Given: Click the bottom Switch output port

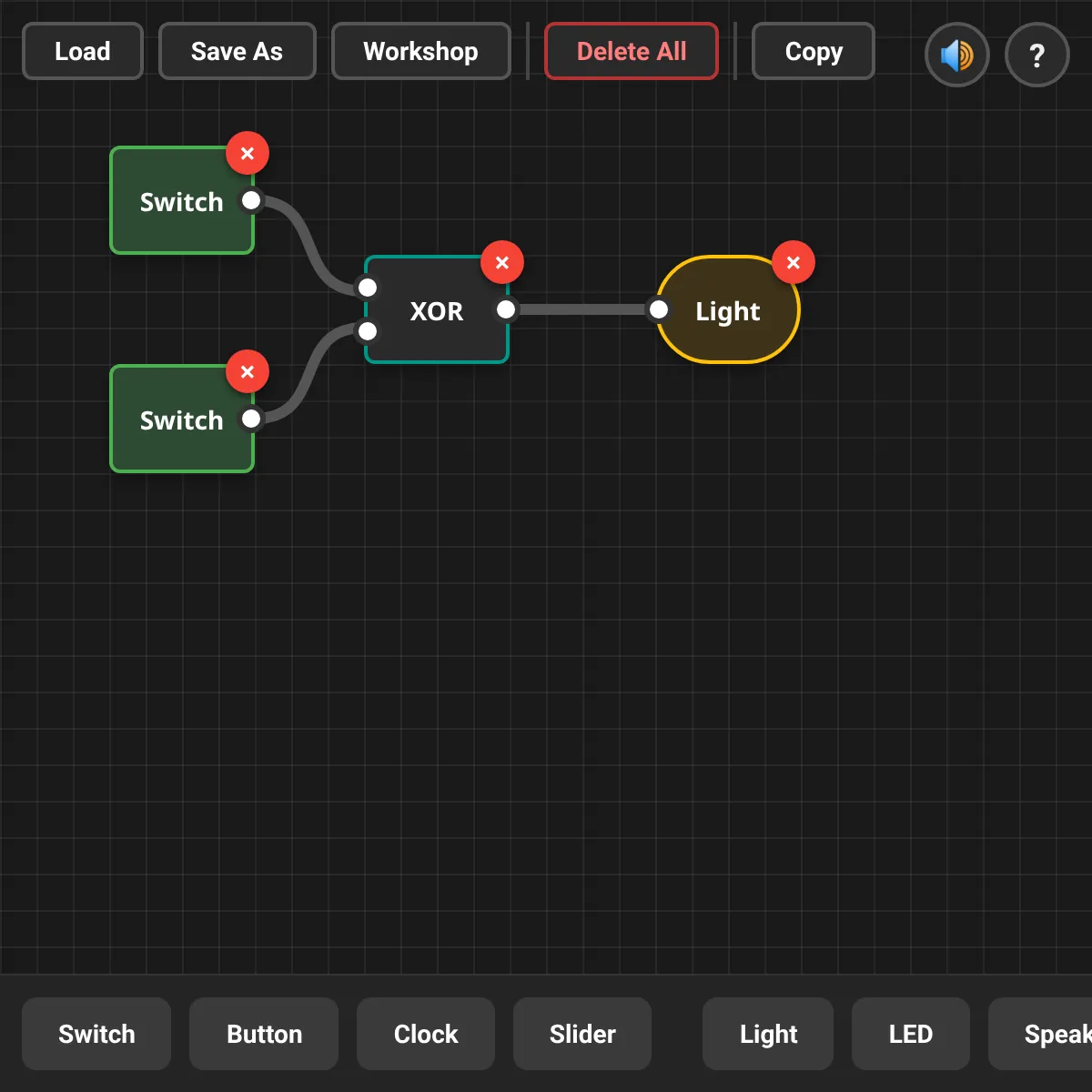Looking at the screenshot, I should point(251,419).
